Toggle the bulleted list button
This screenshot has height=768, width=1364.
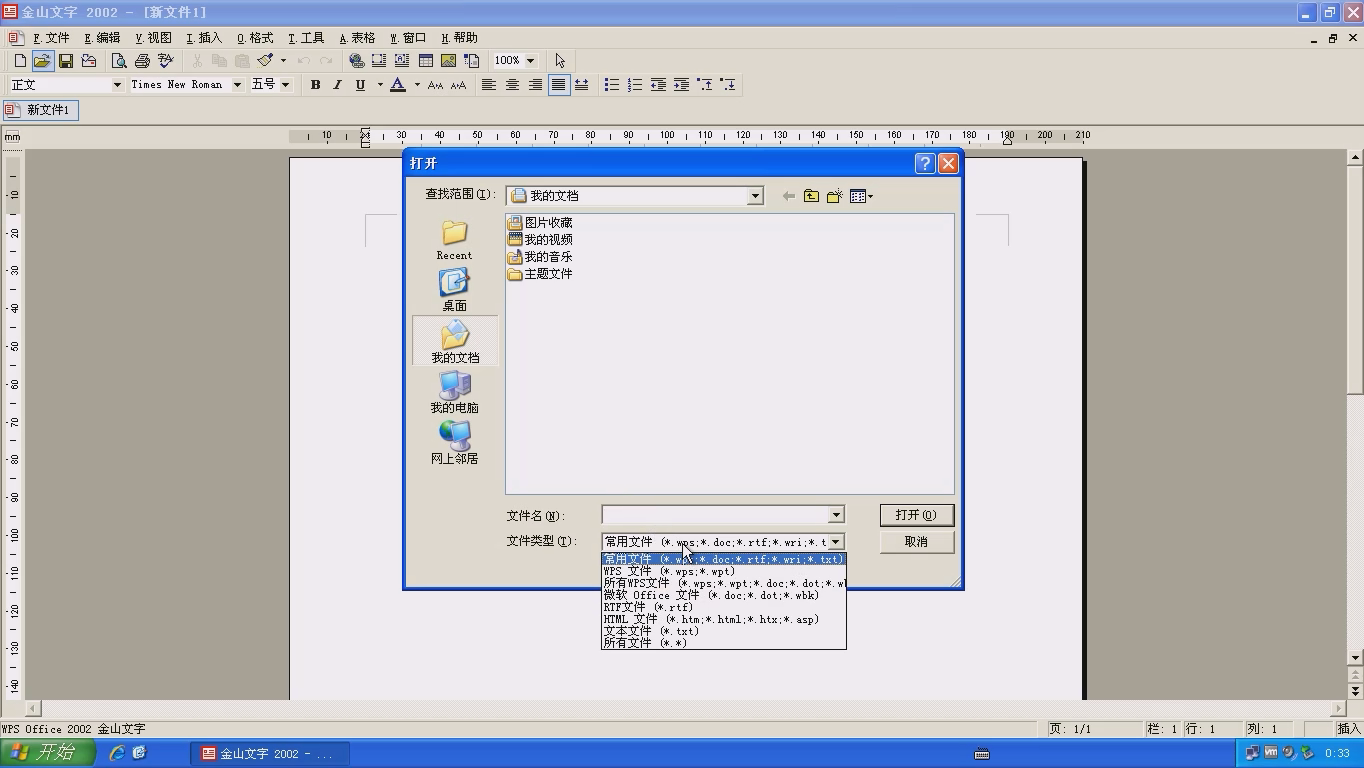pyautogui.click(x=612, y=85)
